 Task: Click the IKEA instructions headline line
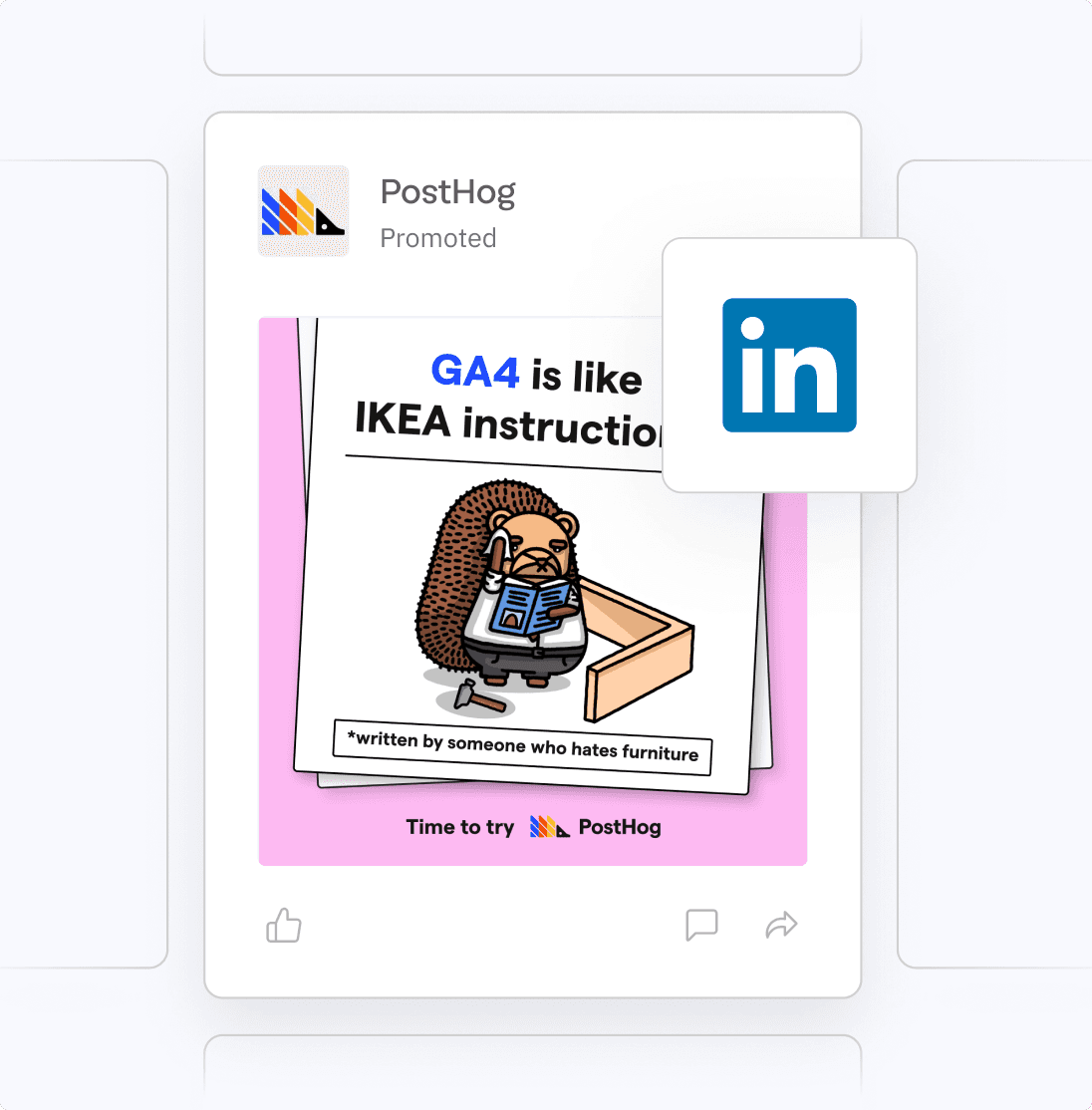point(508,423)
